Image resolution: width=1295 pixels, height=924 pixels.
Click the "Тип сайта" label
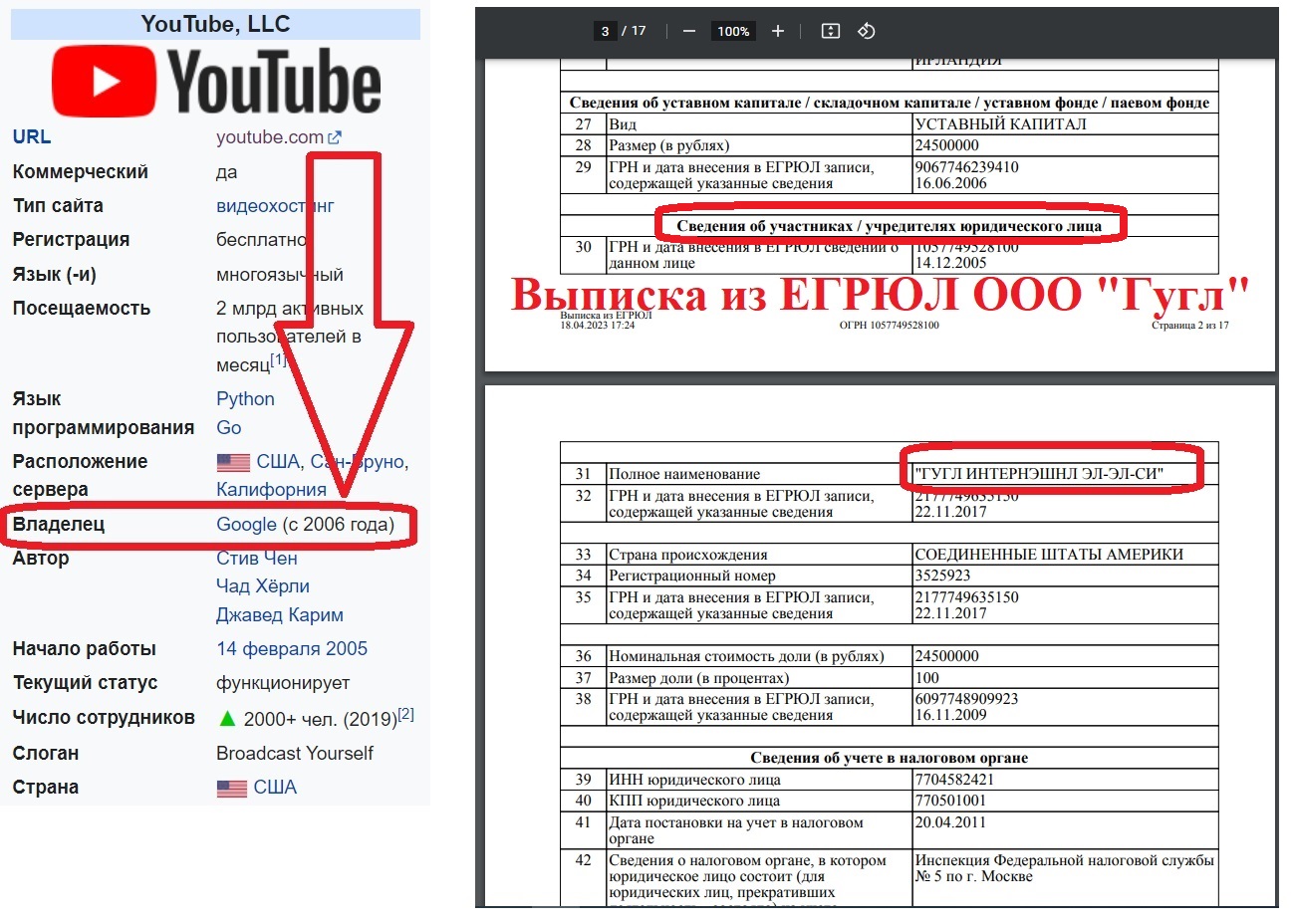click(58, 206)
